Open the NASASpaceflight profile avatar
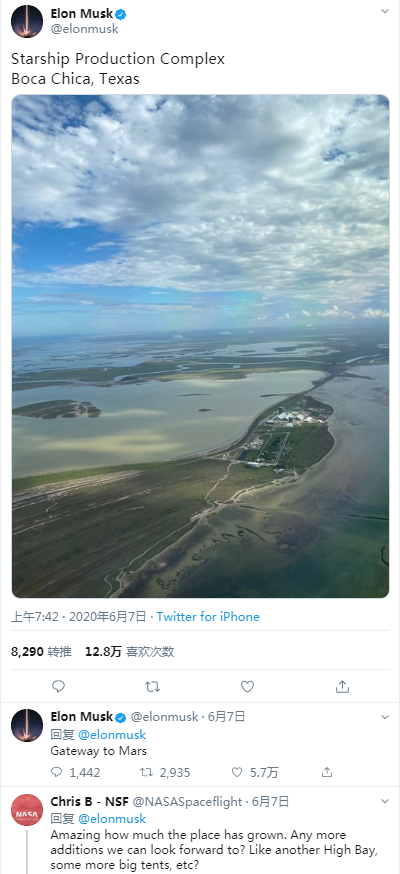 [x=27, y=810]
